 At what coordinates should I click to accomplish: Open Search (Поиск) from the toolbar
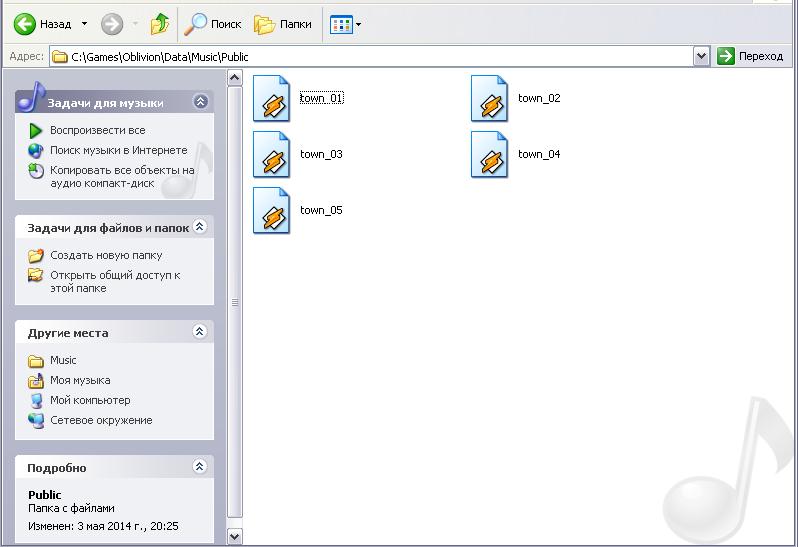(x=213, y=24)
